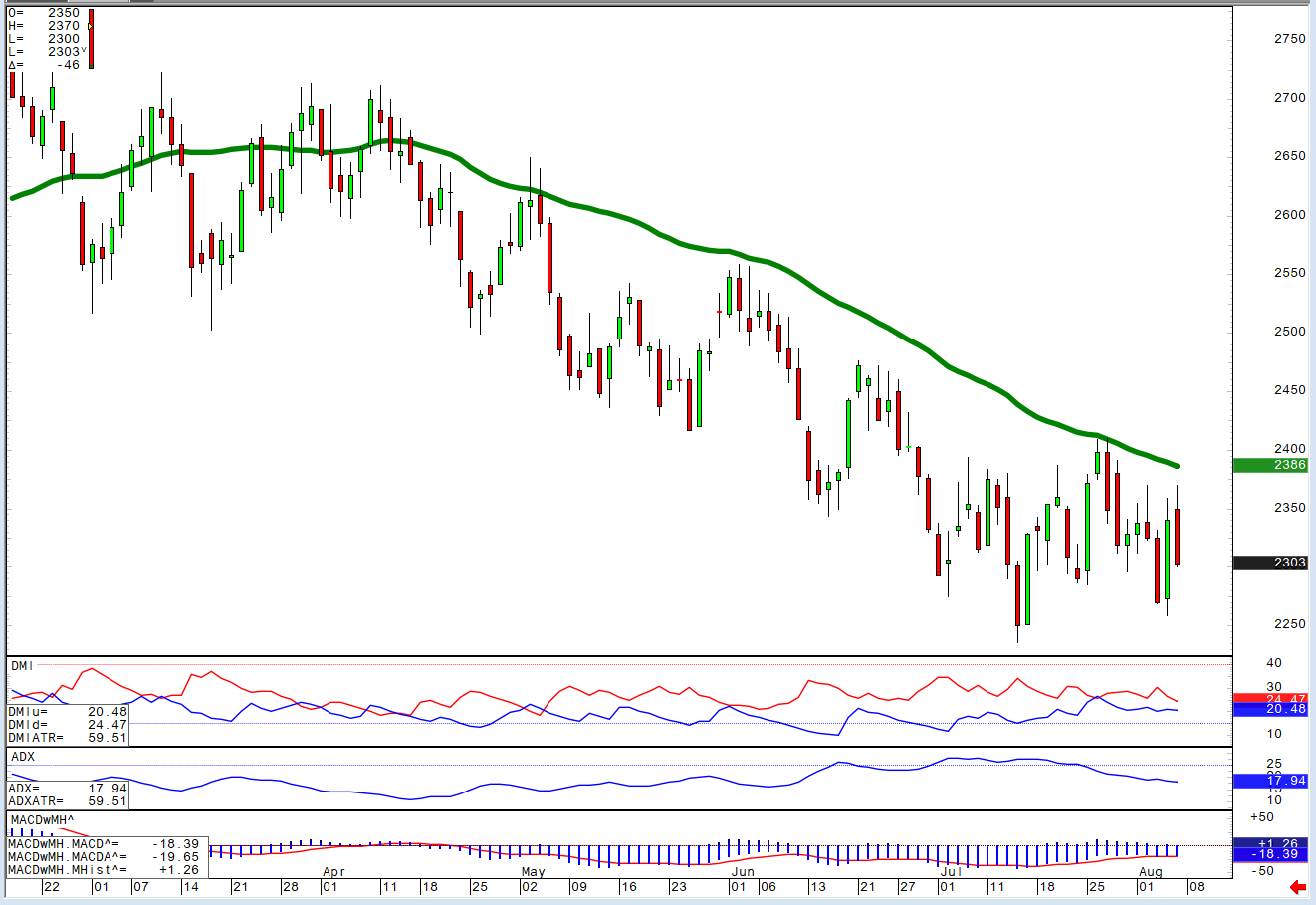Select the DMId= 24.47 readout

[x=68, y=725]
